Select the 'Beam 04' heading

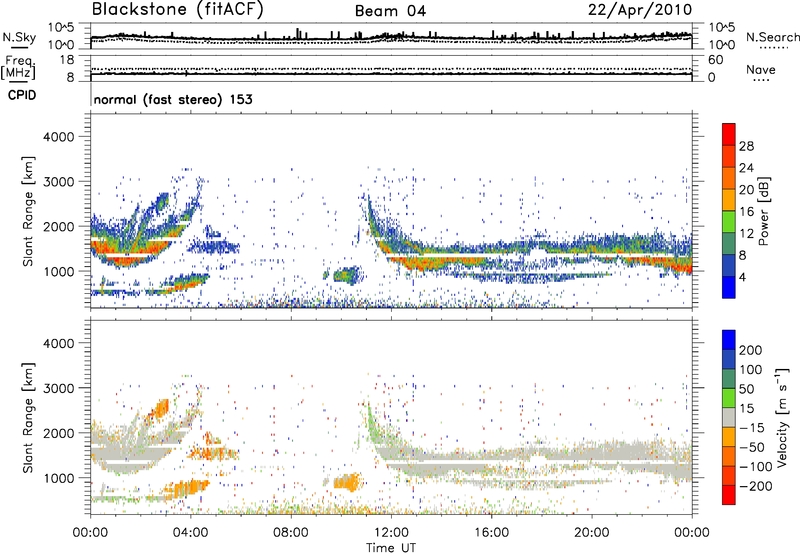[x=390, y=11]
